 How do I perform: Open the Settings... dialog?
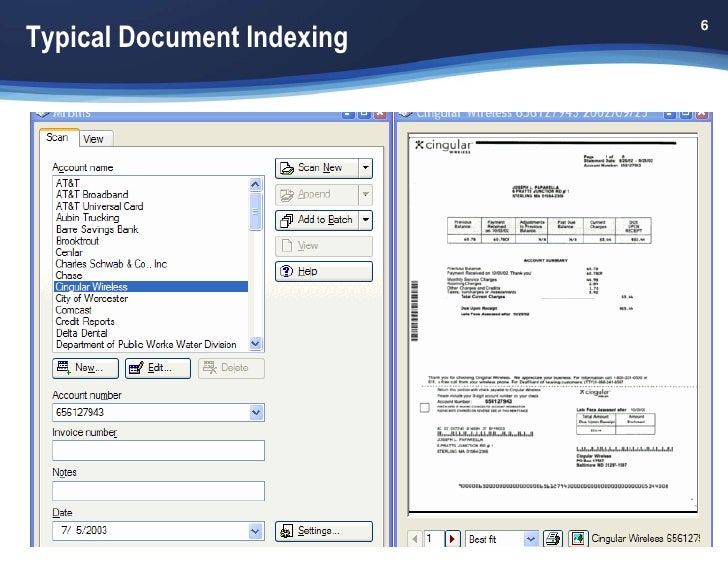point(323,531)
